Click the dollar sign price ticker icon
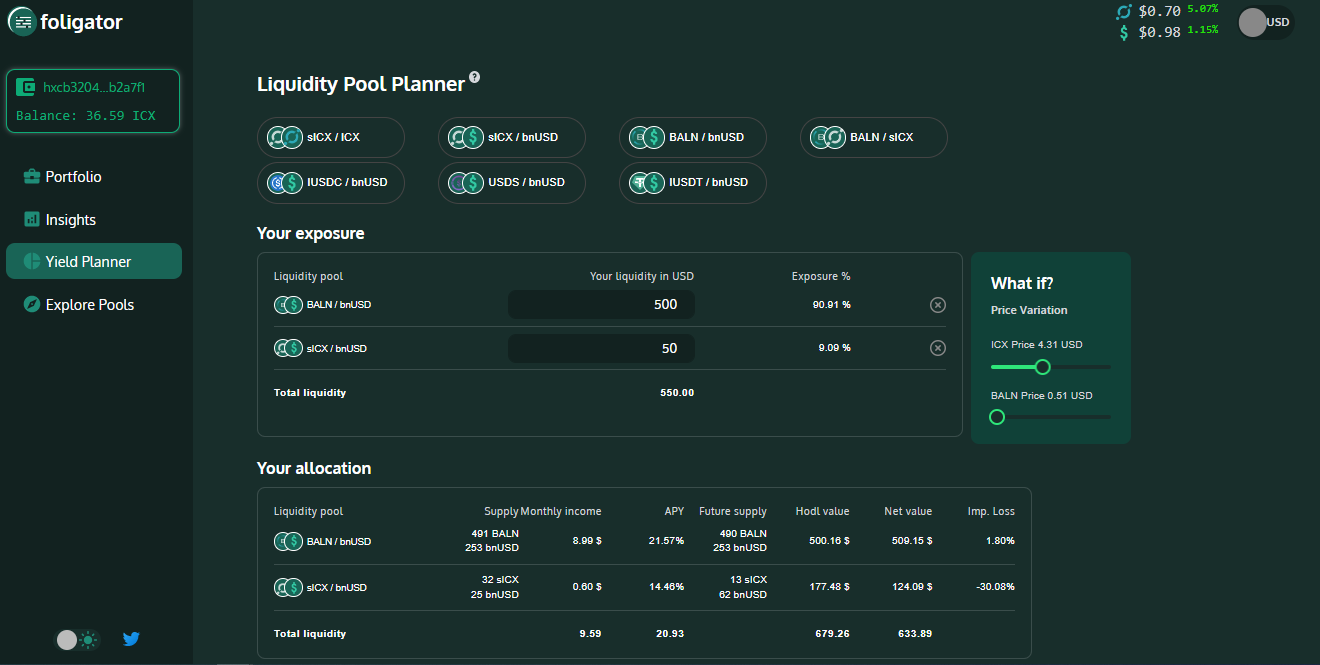The image size is (1320, 665). (1124, 32)
